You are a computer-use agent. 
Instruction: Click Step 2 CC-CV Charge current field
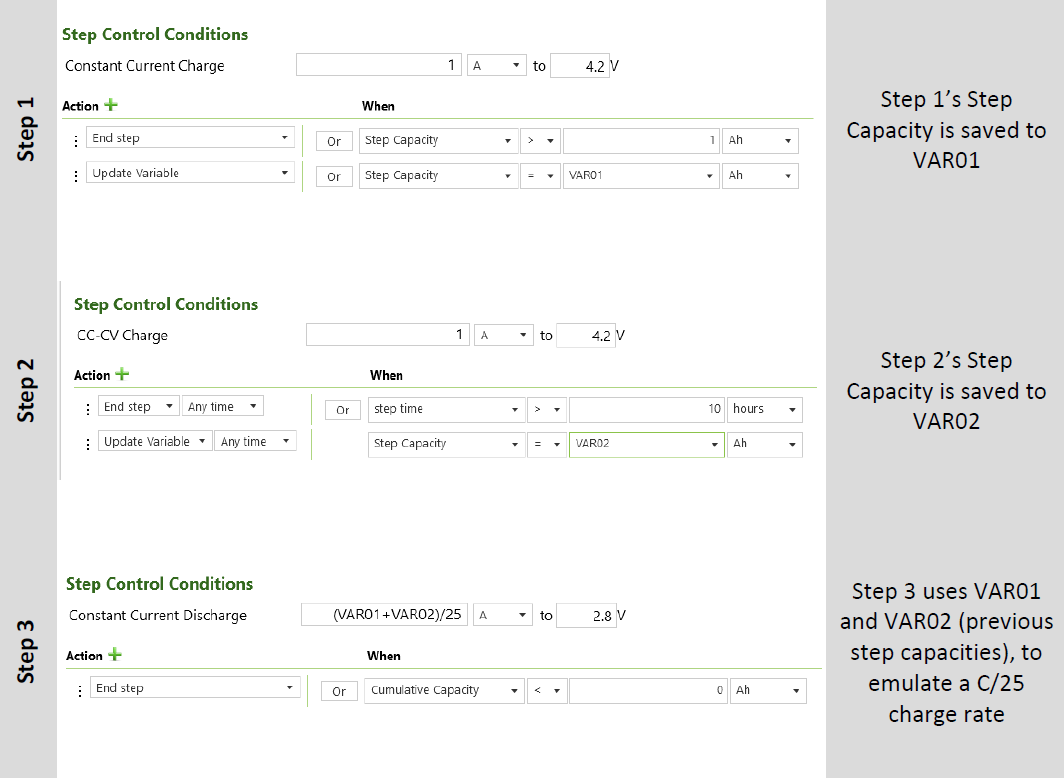(387, 334)
